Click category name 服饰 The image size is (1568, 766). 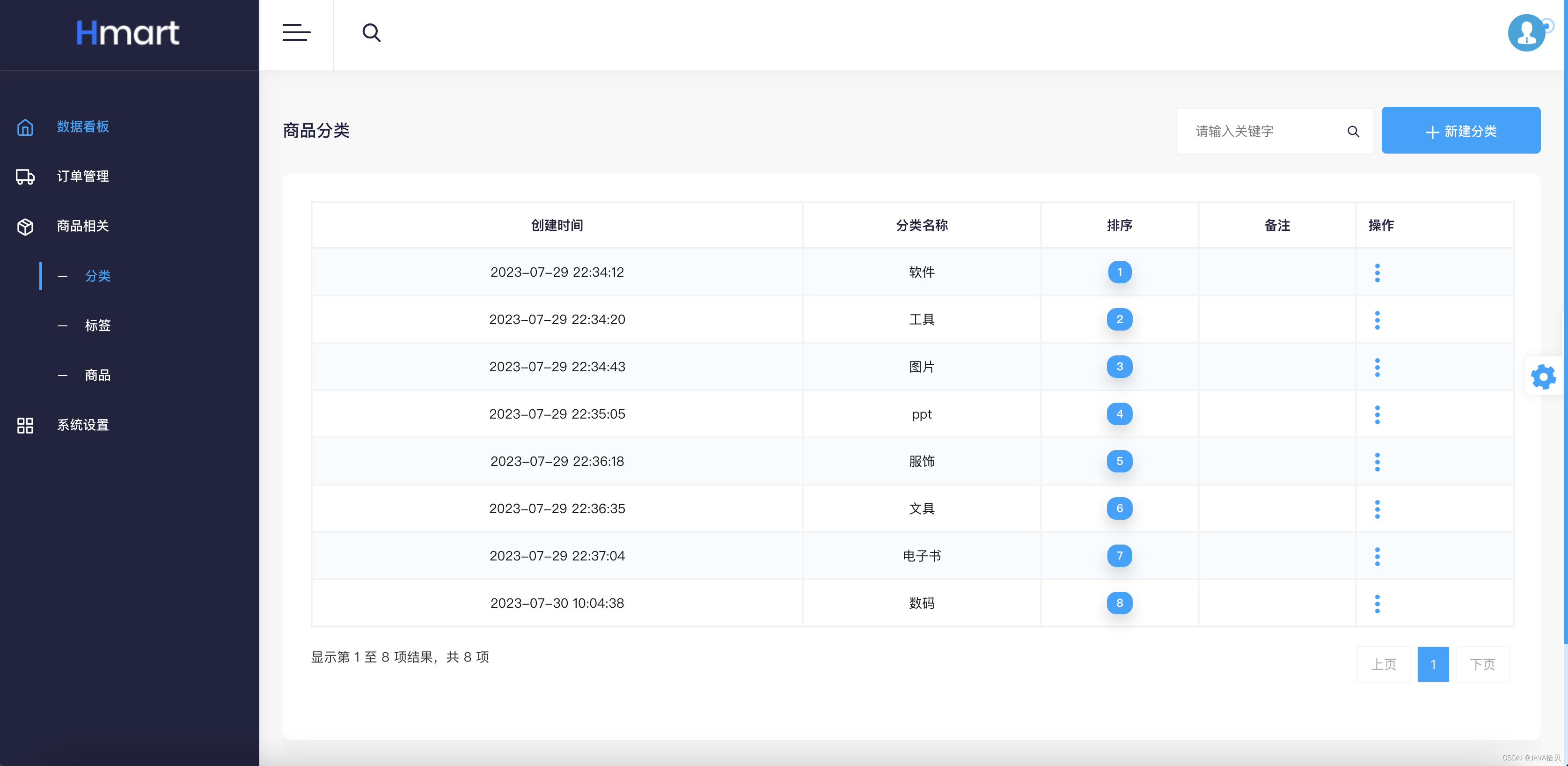coord(922,462)
